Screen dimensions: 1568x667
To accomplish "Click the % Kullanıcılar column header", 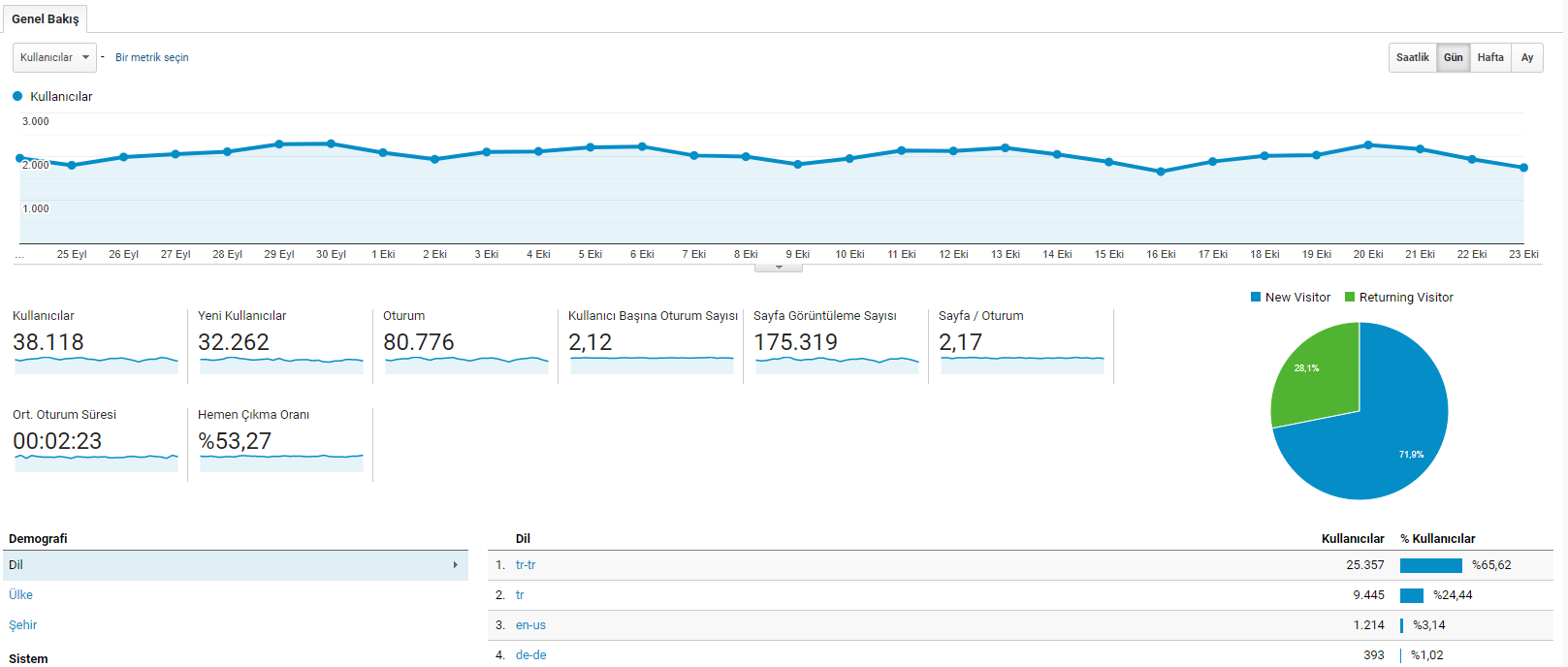I will tap(1437, 539).
